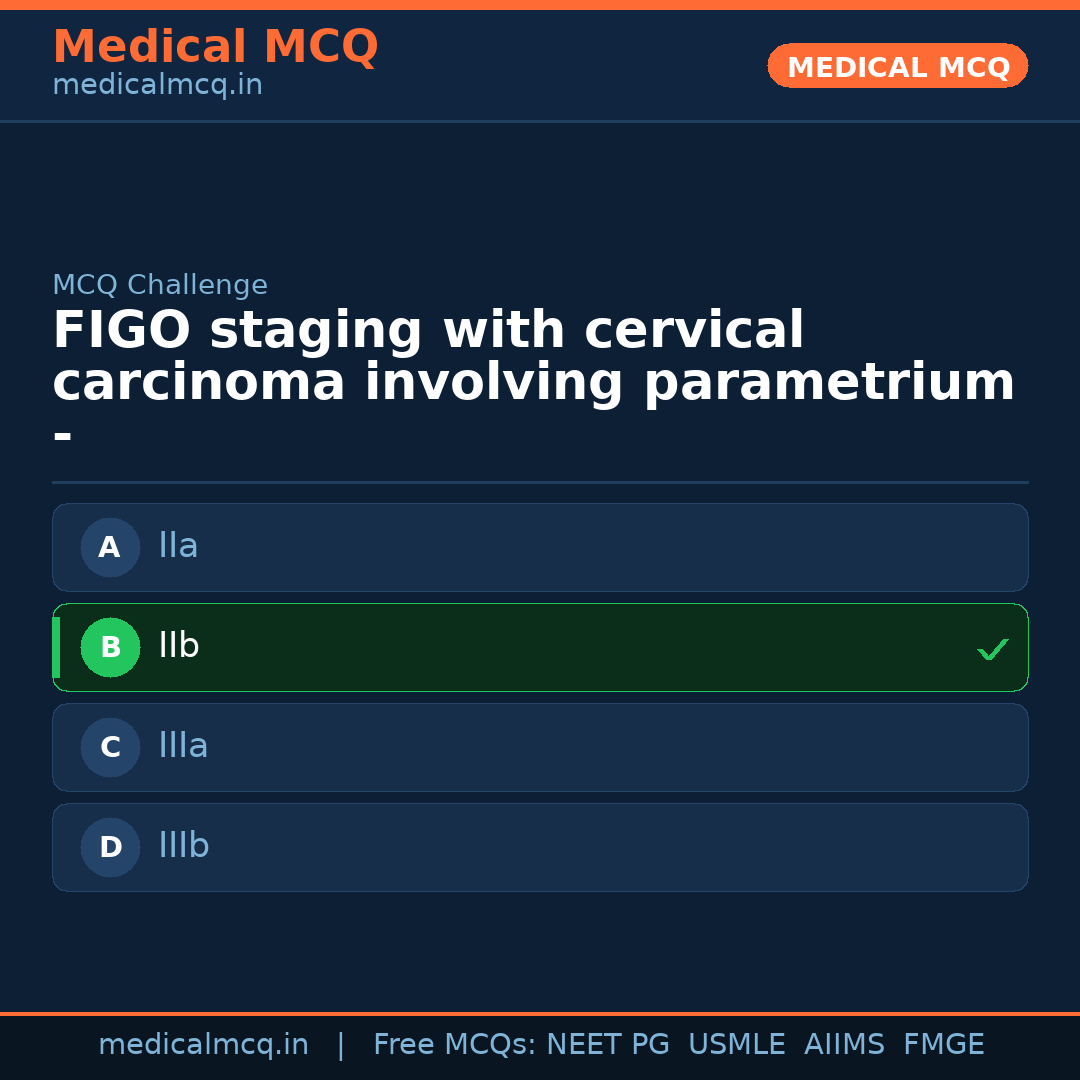Click the AIIMS label in footer
Viewport: 1080px width, 1080px height.
(x=845, y=1044)
